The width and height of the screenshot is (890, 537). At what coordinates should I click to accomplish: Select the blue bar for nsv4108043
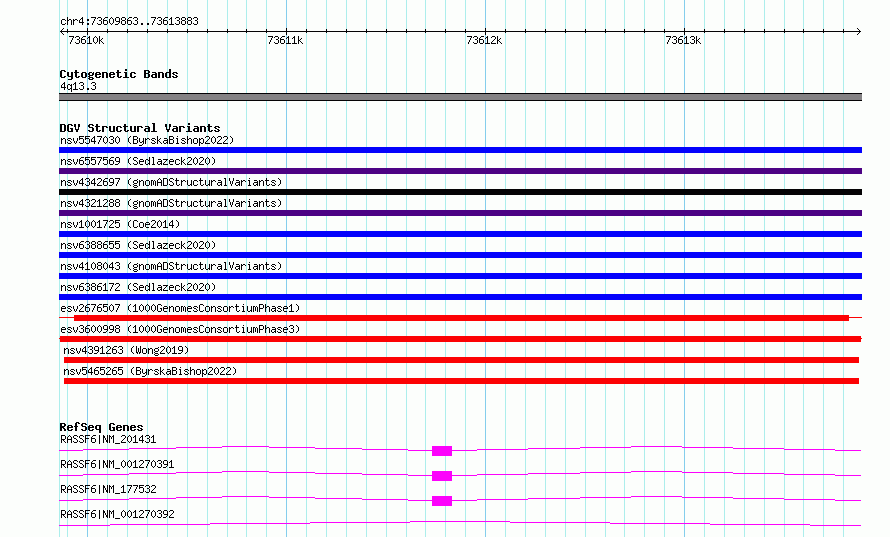[x=460, y=276]
